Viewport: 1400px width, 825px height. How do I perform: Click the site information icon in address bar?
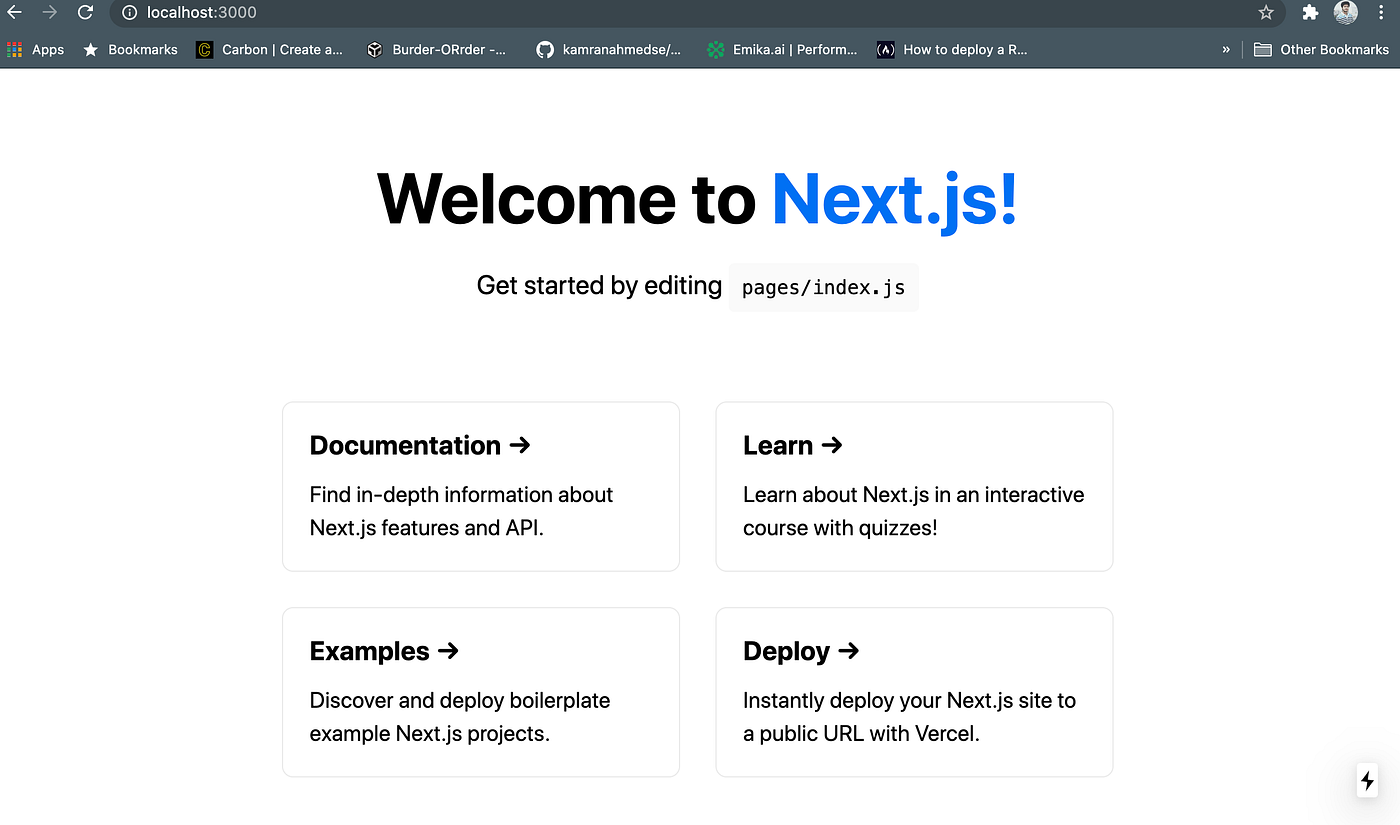(x=130, y=13)
